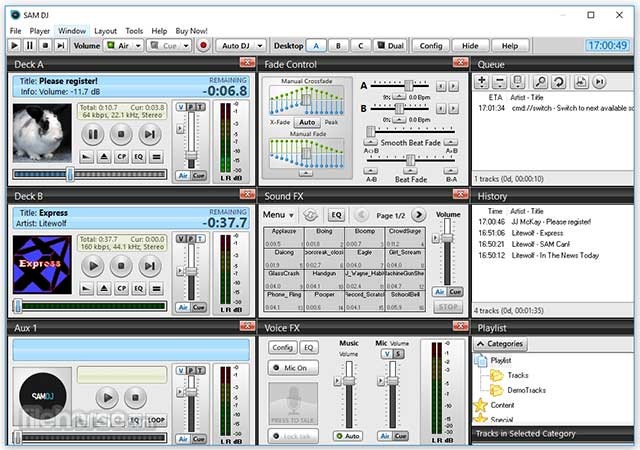The height and width of the screenshot is (450, 640).
Task: Click the eject button on Deck A
Action: pos(103,157)
